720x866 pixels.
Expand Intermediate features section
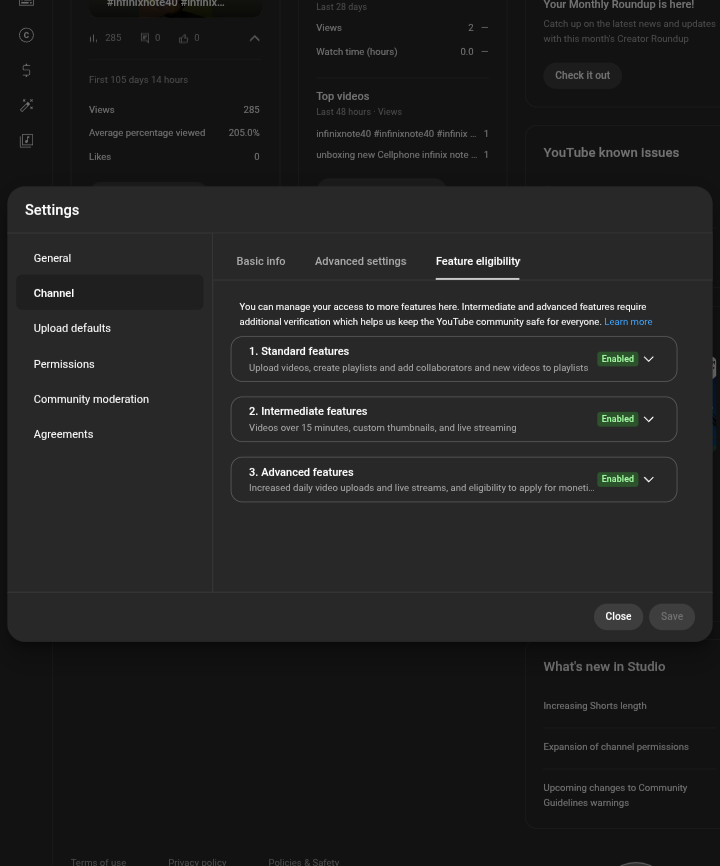coord(649,419)
